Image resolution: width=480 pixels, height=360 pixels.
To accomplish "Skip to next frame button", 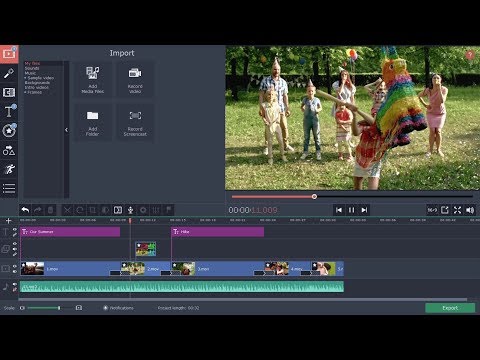I will (x=364, y=210).
